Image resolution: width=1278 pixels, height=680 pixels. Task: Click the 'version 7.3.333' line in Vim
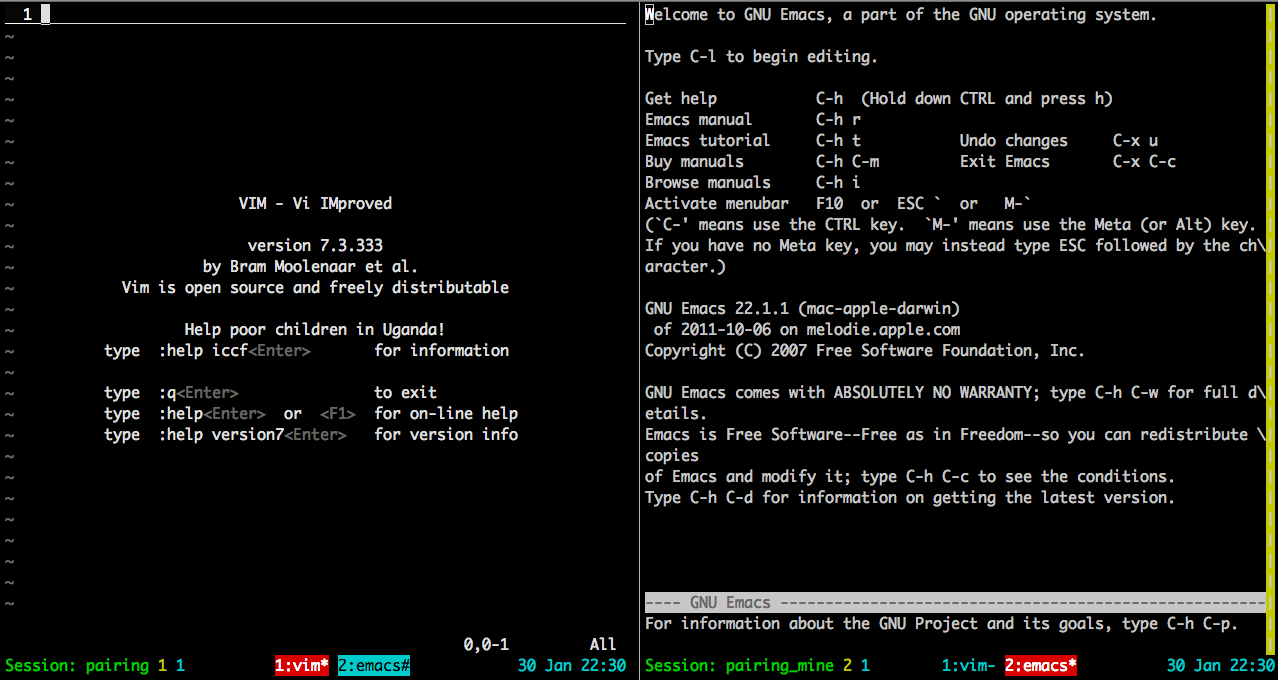[x=315, y=245]
